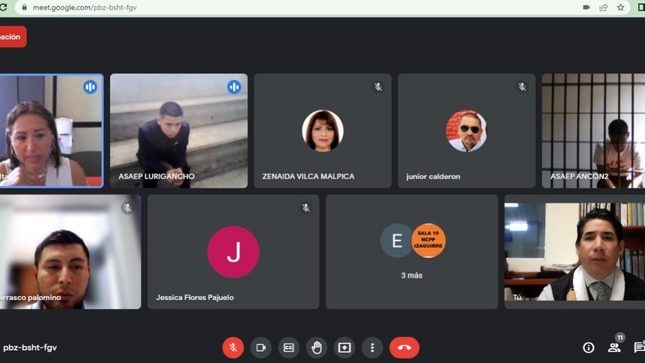Viewport: 645px width, 363px height.
Task: Click the 'ASAEP ANCON2' name label
Action: 579,176
